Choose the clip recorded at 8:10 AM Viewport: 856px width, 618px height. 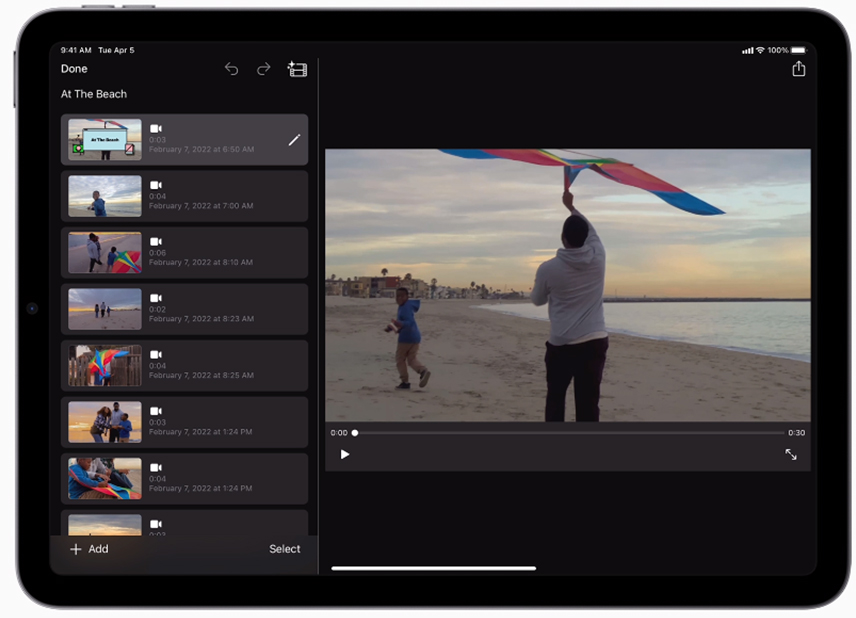pyautogui.click(x=184, y=252)
